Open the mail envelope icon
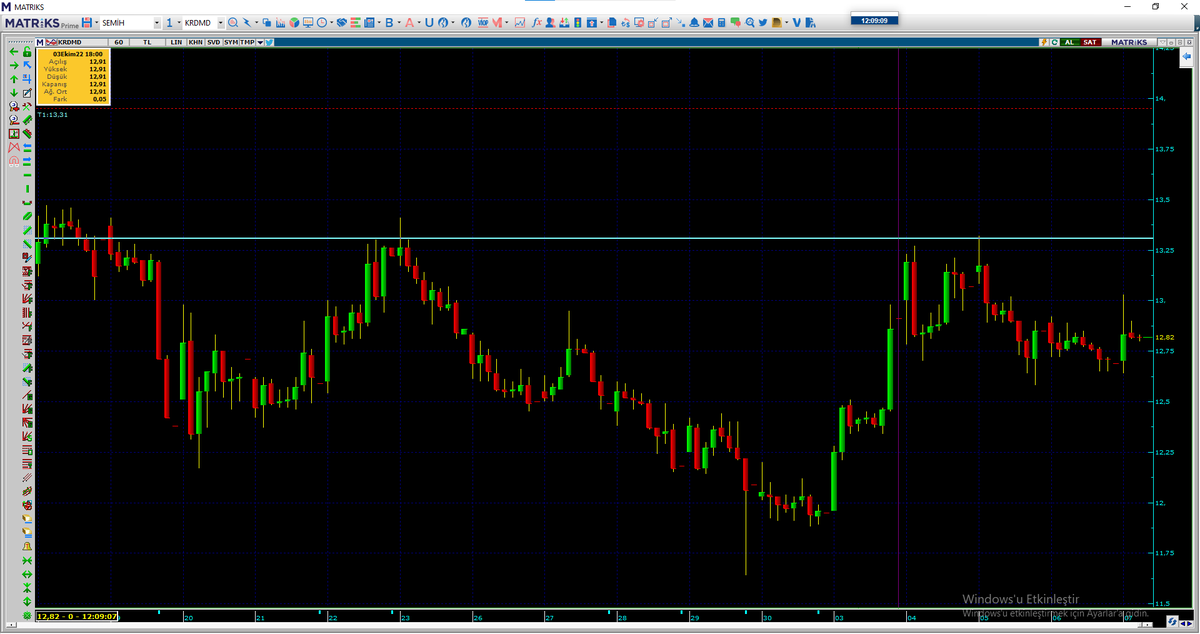The height and width of the screenshot is (634, 1200). (708, 22)
